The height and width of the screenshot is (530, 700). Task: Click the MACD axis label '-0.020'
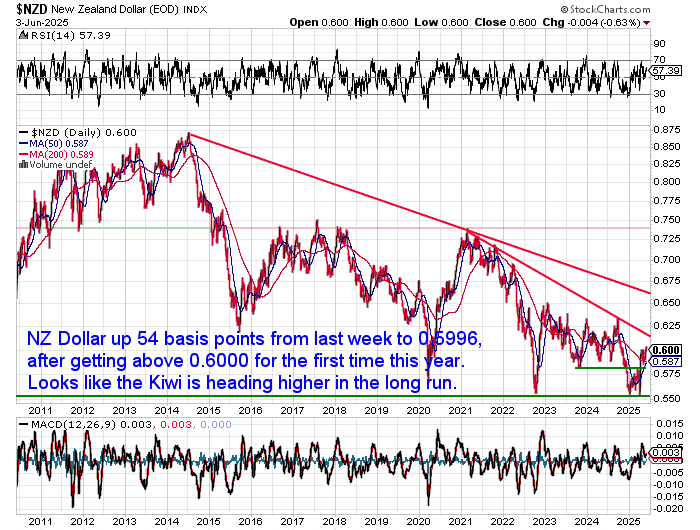(x=668, y=509)
